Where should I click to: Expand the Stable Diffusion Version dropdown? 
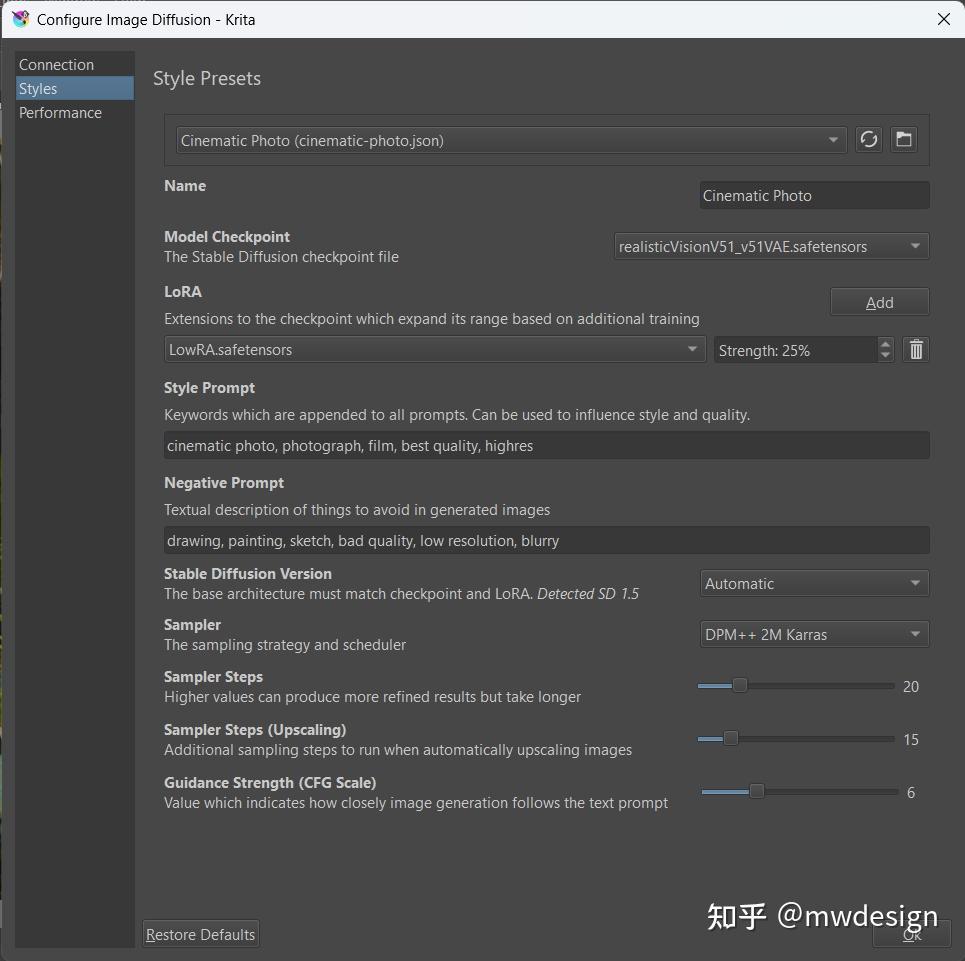pyautogui.click(x=814, y=584)
